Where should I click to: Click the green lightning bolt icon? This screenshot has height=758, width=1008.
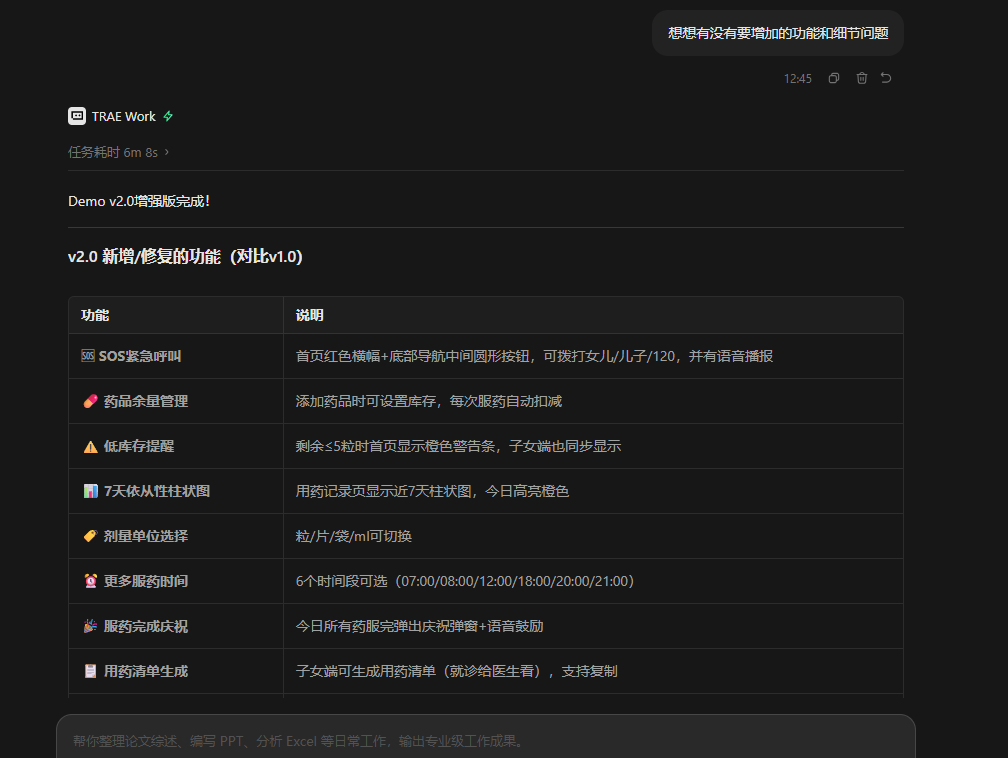[168, 116]
